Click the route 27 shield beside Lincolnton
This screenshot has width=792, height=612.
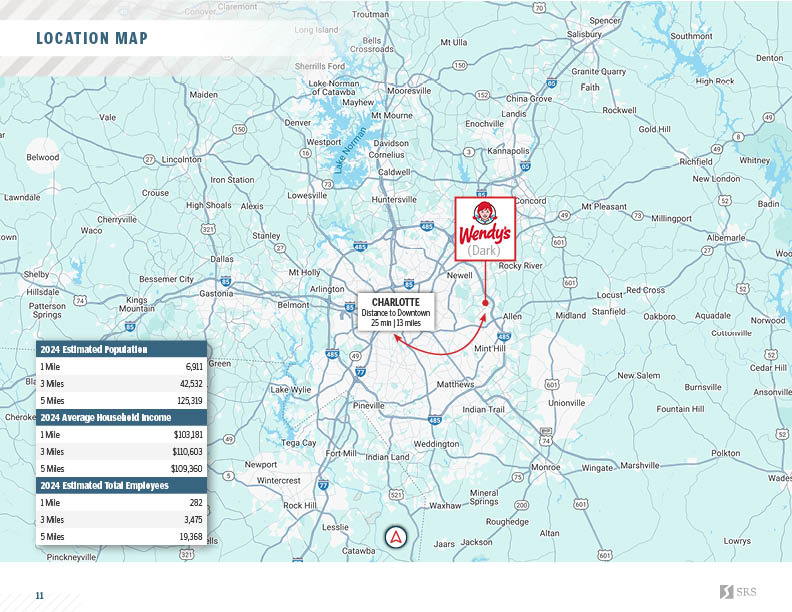pyautogui.click(x=149, y=160)
